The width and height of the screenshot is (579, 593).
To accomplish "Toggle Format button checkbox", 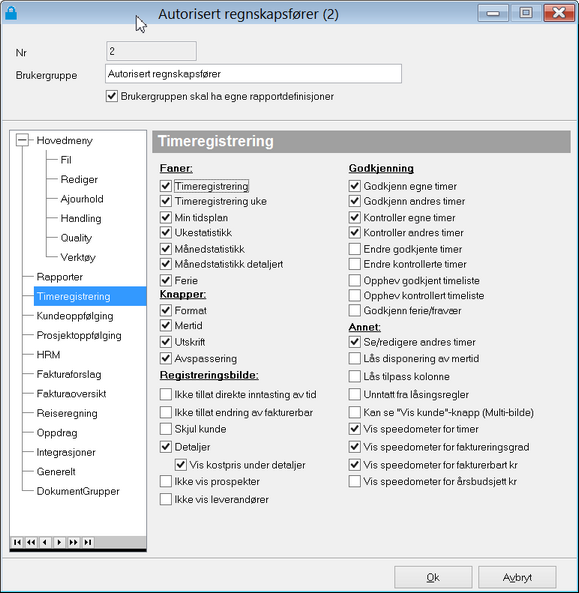I will click(x=166, y=310).
